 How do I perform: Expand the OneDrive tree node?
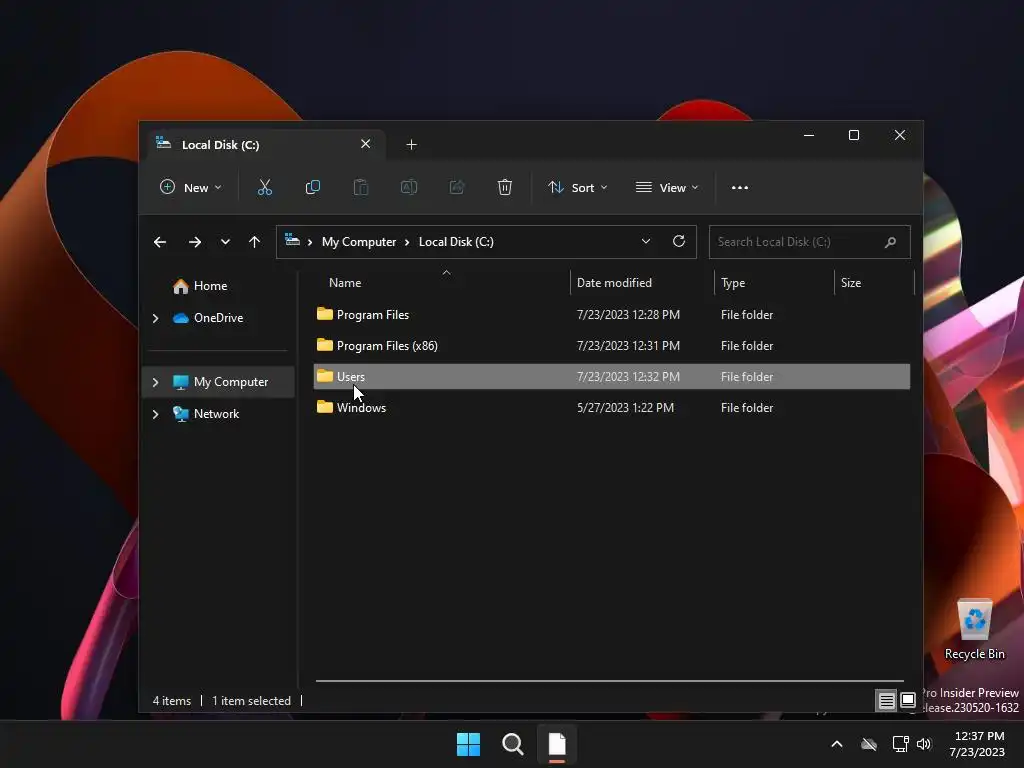[x=155, y=318]
